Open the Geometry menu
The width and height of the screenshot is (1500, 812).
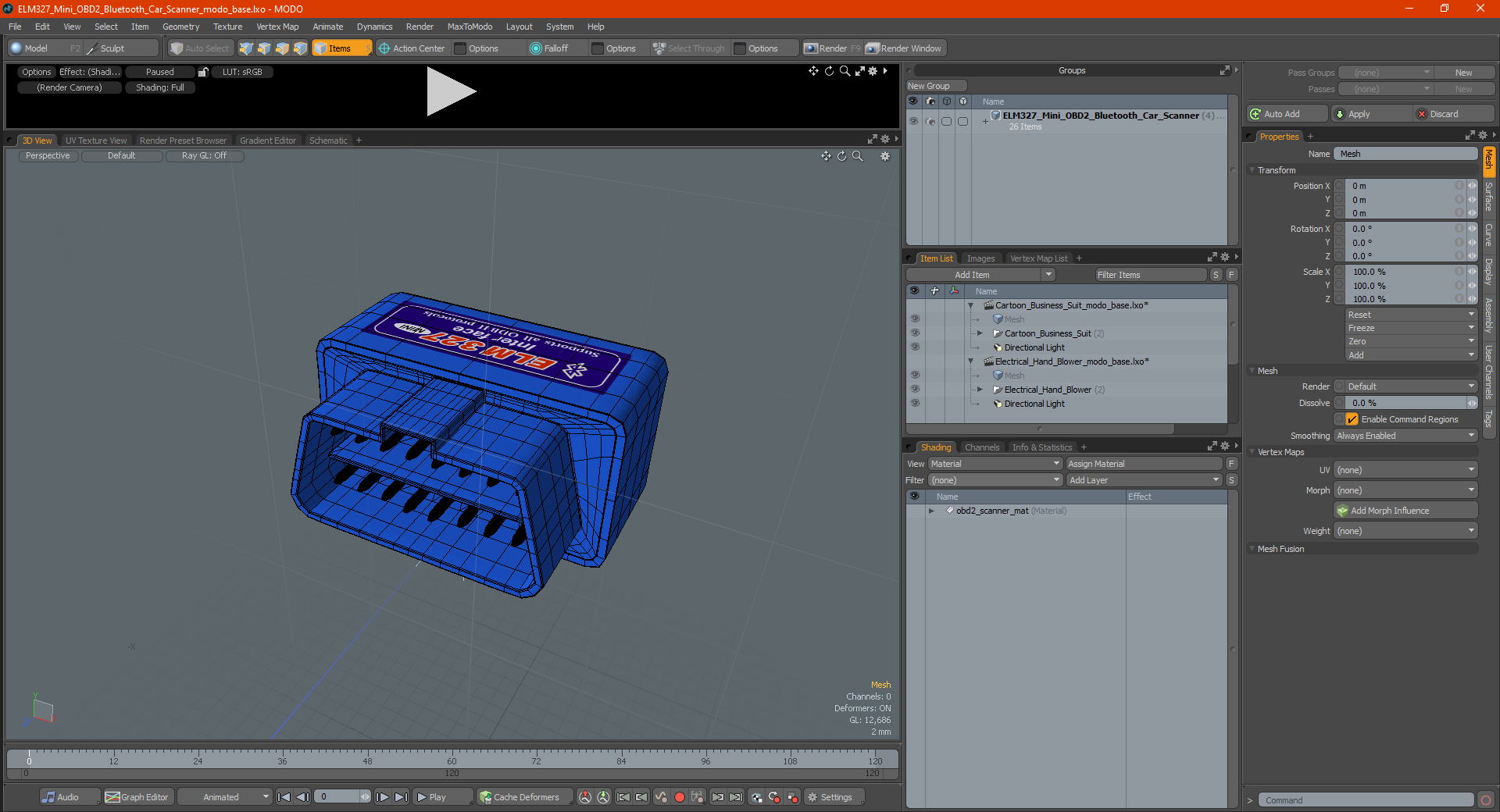[x=180, y=27]
